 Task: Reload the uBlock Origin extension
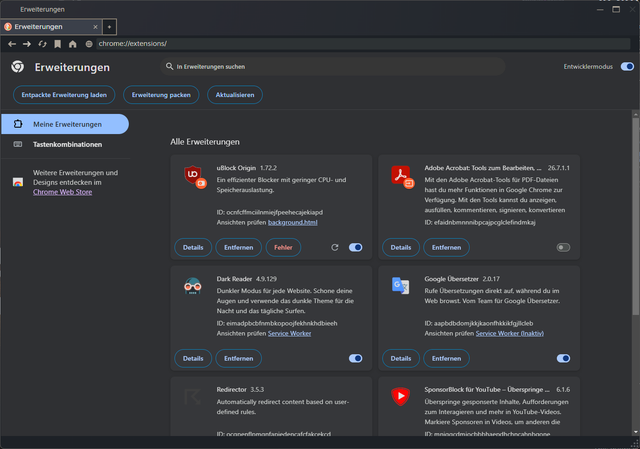[335, 247]
